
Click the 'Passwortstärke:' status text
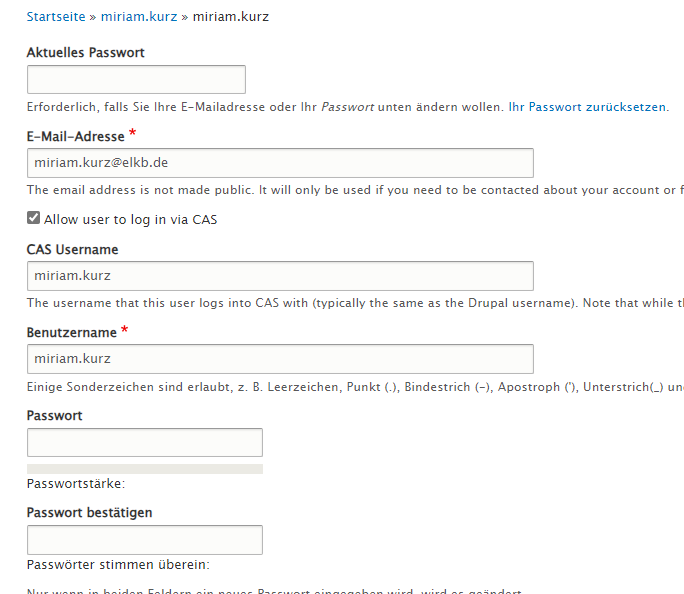click(76, 484)
